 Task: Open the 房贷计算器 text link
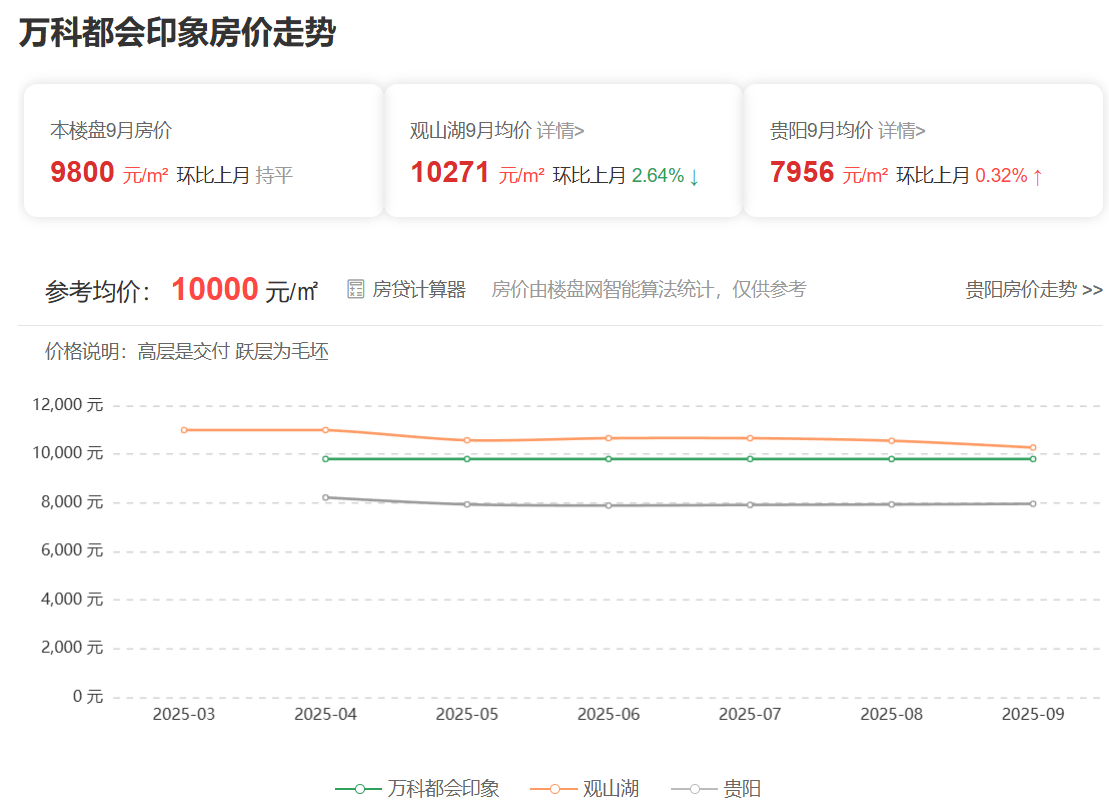coord(419,290)
